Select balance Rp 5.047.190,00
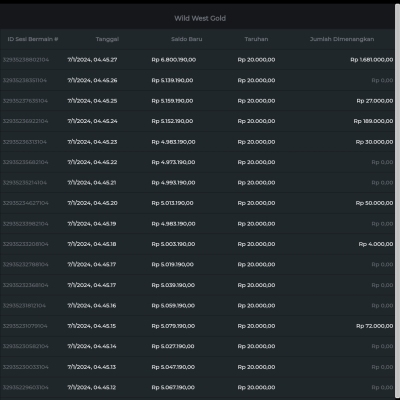The image size is (400, 400). click(x=173, y=367)
